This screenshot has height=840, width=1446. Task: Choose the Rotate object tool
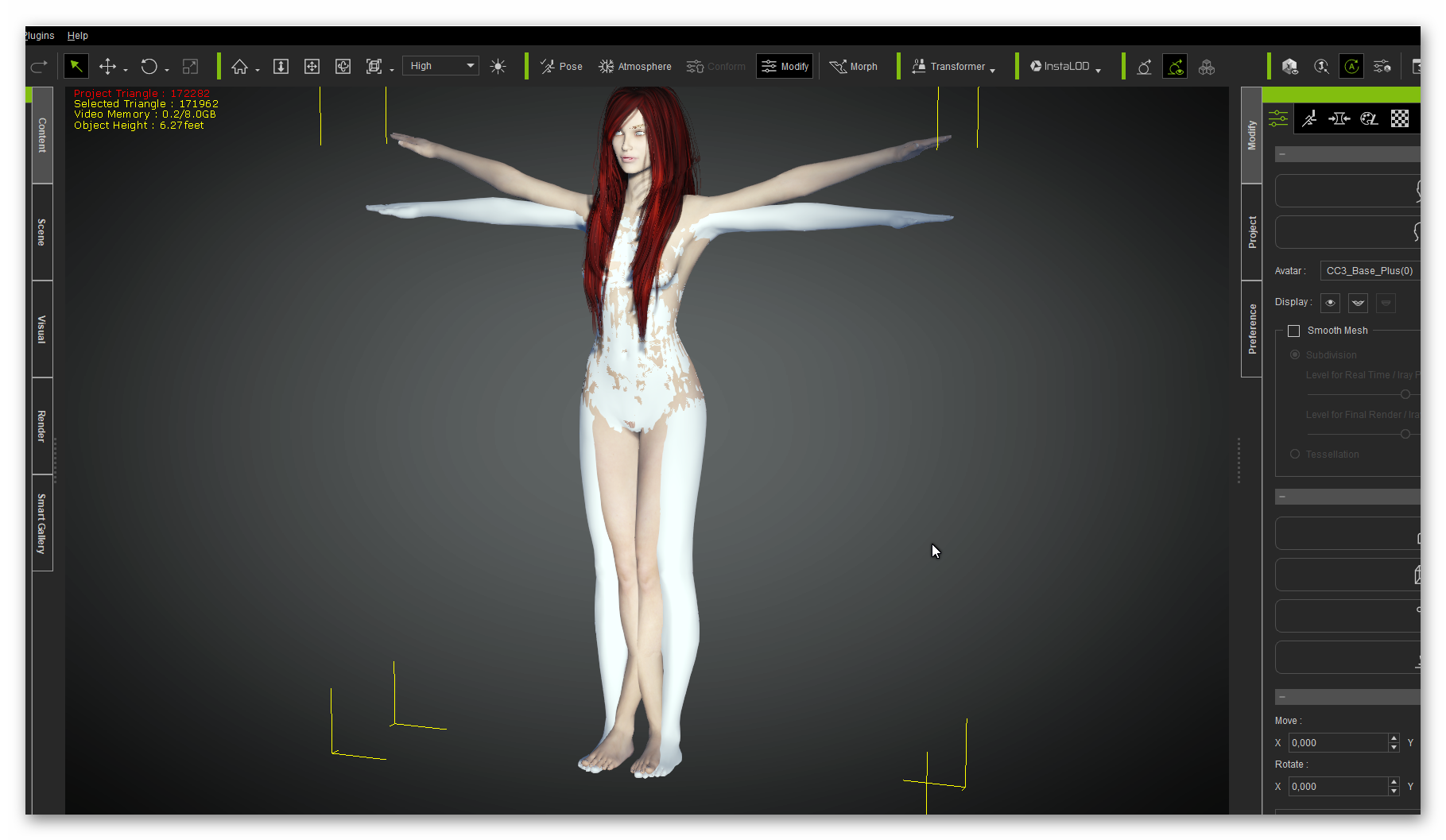point(149,67)
